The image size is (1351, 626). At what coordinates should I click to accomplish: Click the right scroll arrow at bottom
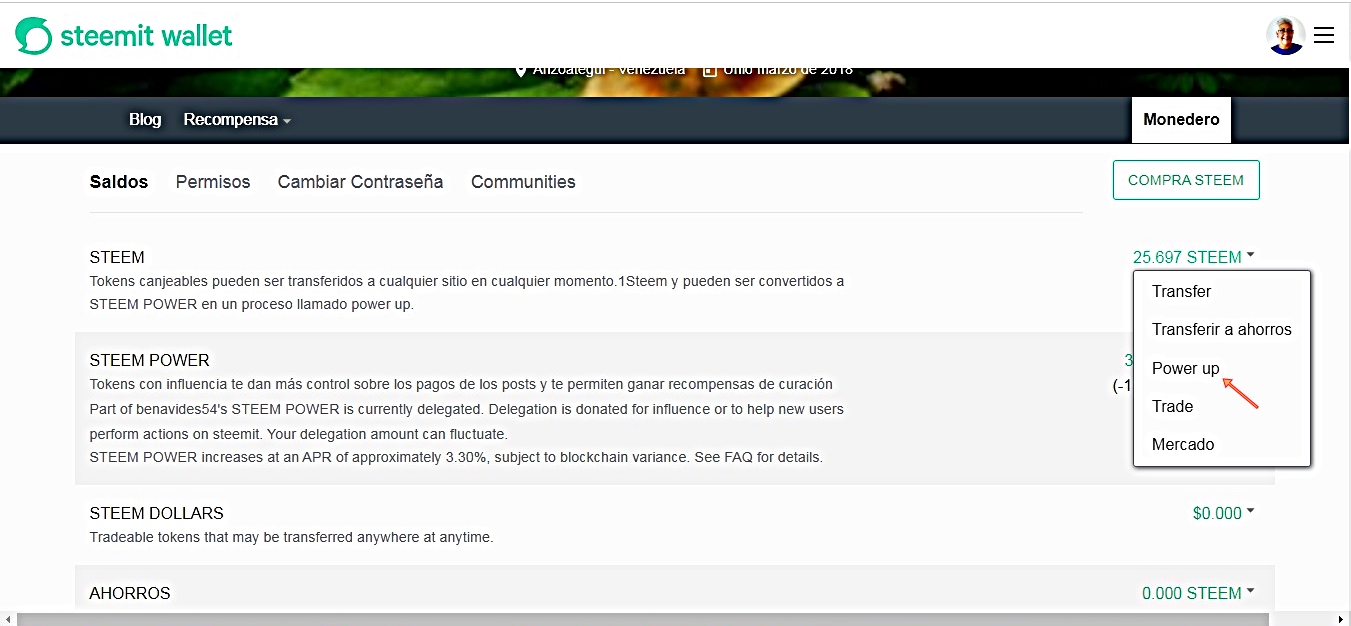click(1342, 619)
